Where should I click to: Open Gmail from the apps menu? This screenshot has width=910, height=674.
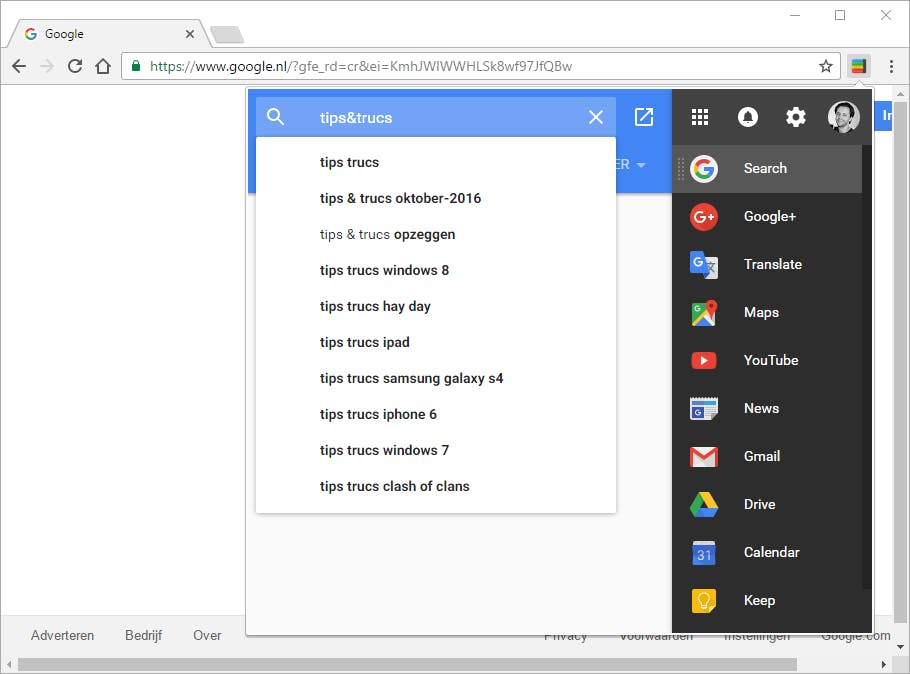point(761,456)
